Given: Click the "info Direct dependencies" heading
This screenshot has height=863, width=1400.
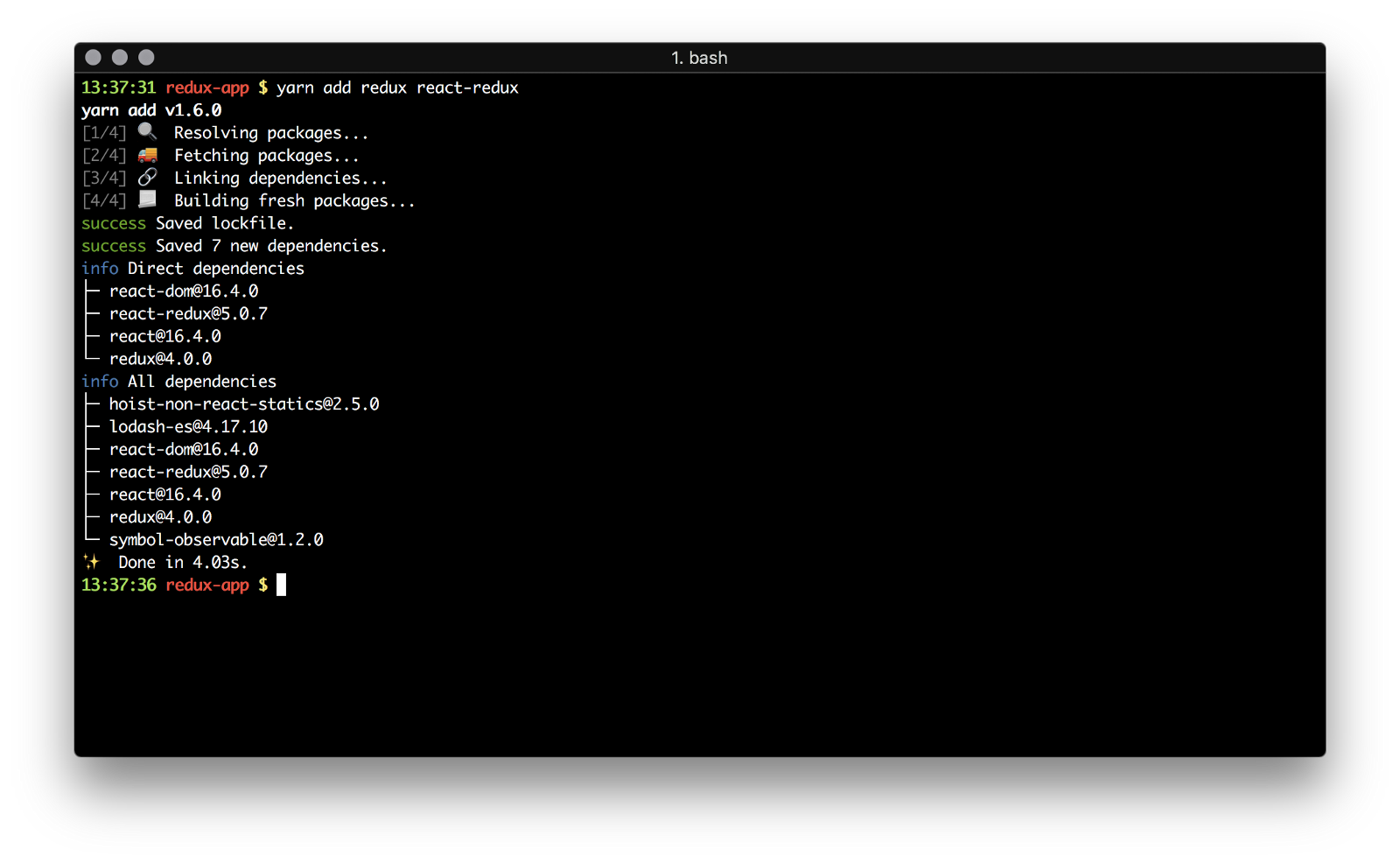Looking at the screenshot, I should coord(192,268).
